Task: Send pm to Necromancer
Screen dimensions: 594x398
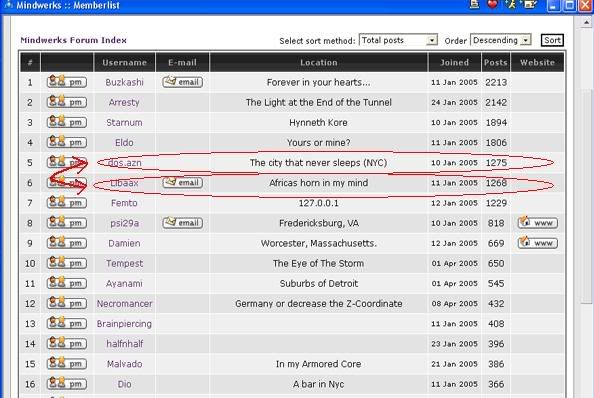Action: [x=67, y=303]
